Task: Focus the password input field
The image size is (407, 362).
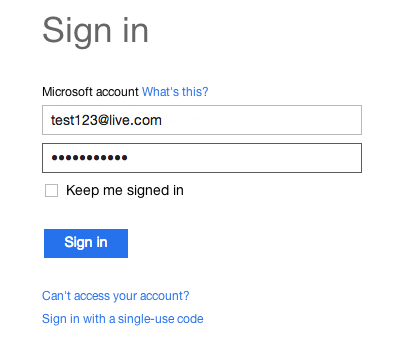Action: point(202,158)
